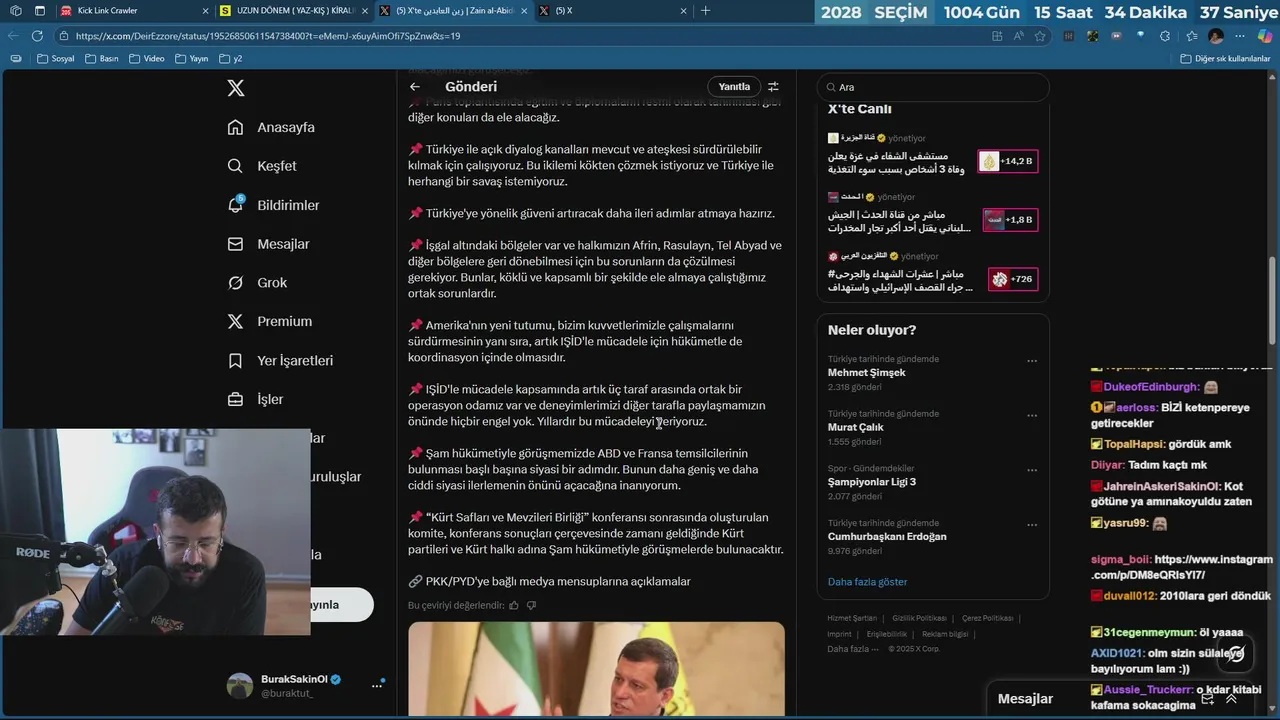
Task: Open the browser profile avatar
Action: click(x=1216, y=35)
